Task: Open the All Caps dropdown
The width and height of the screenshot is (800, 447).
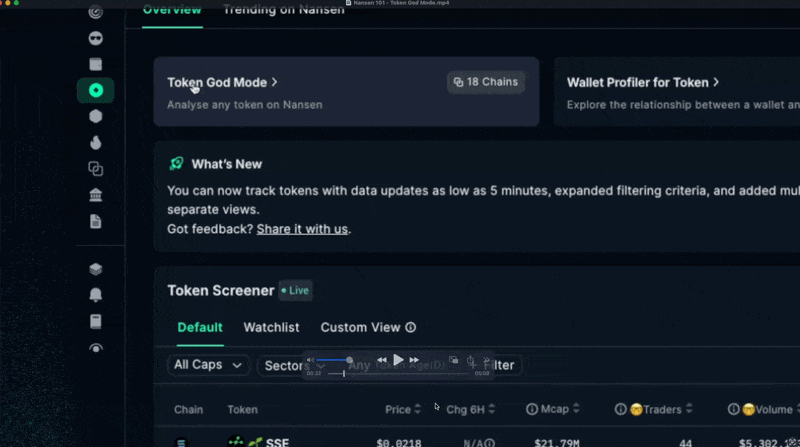Action: pyautogui.click(x=208, y=365)
